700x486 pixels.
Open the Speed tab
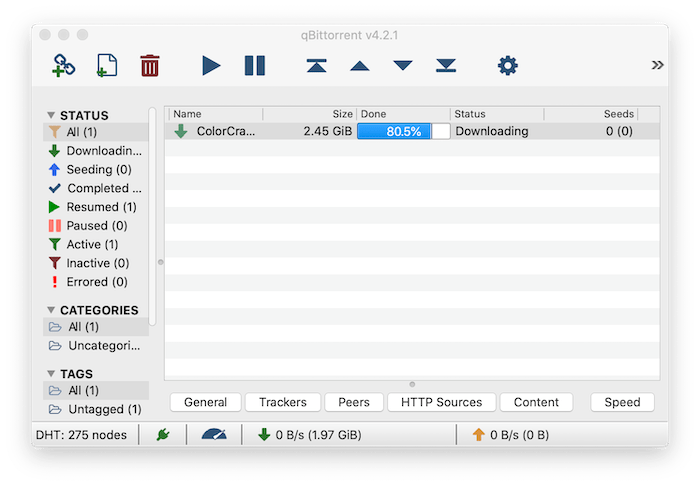(x=622, y=403)
